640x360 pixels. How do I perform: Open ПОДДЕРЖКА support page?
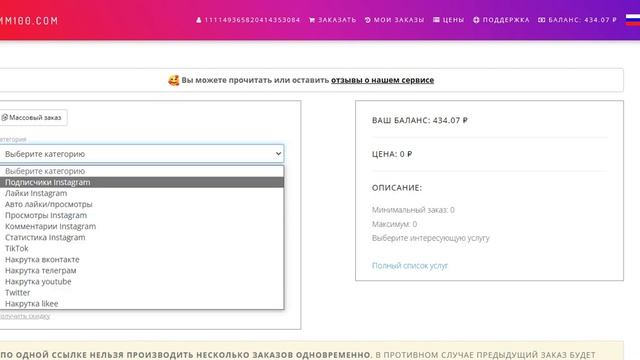(501, 20)
